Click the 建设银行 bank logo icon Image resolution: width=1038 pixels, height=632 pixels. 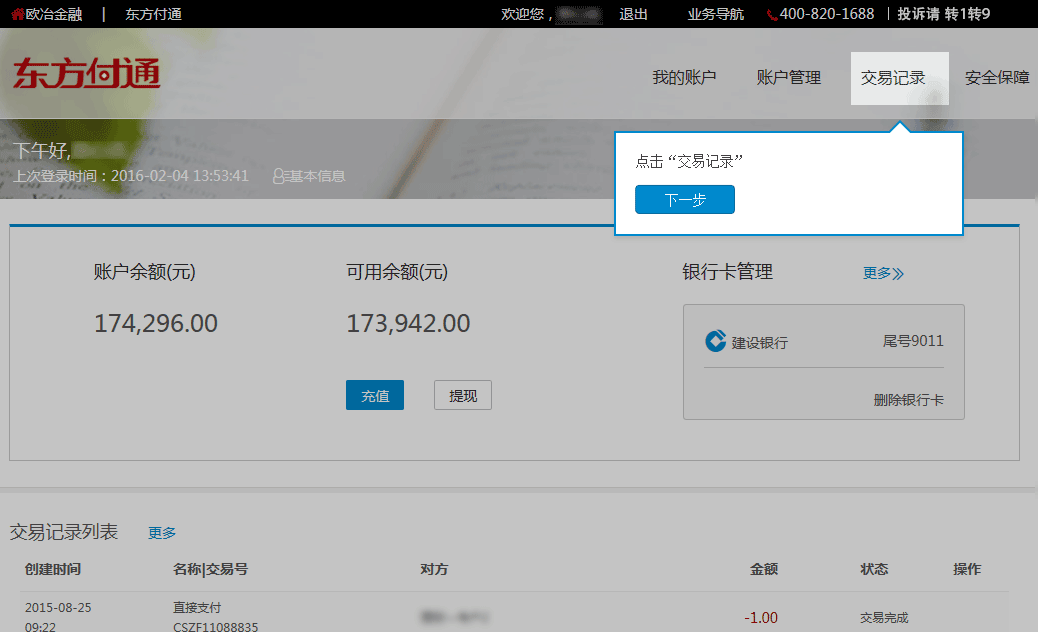[716, 341]
